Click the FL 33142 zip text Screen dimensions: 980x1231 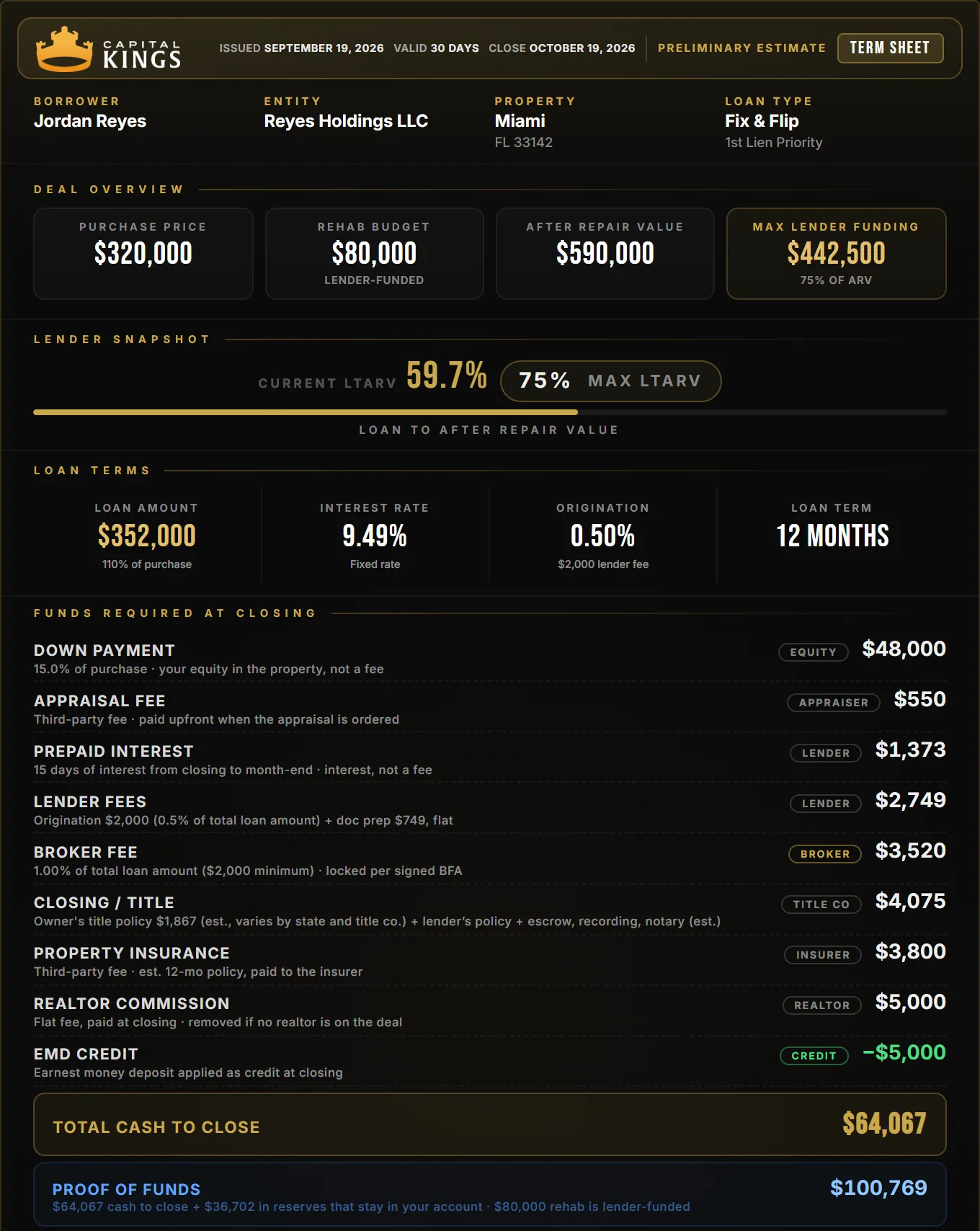point(524,143)
